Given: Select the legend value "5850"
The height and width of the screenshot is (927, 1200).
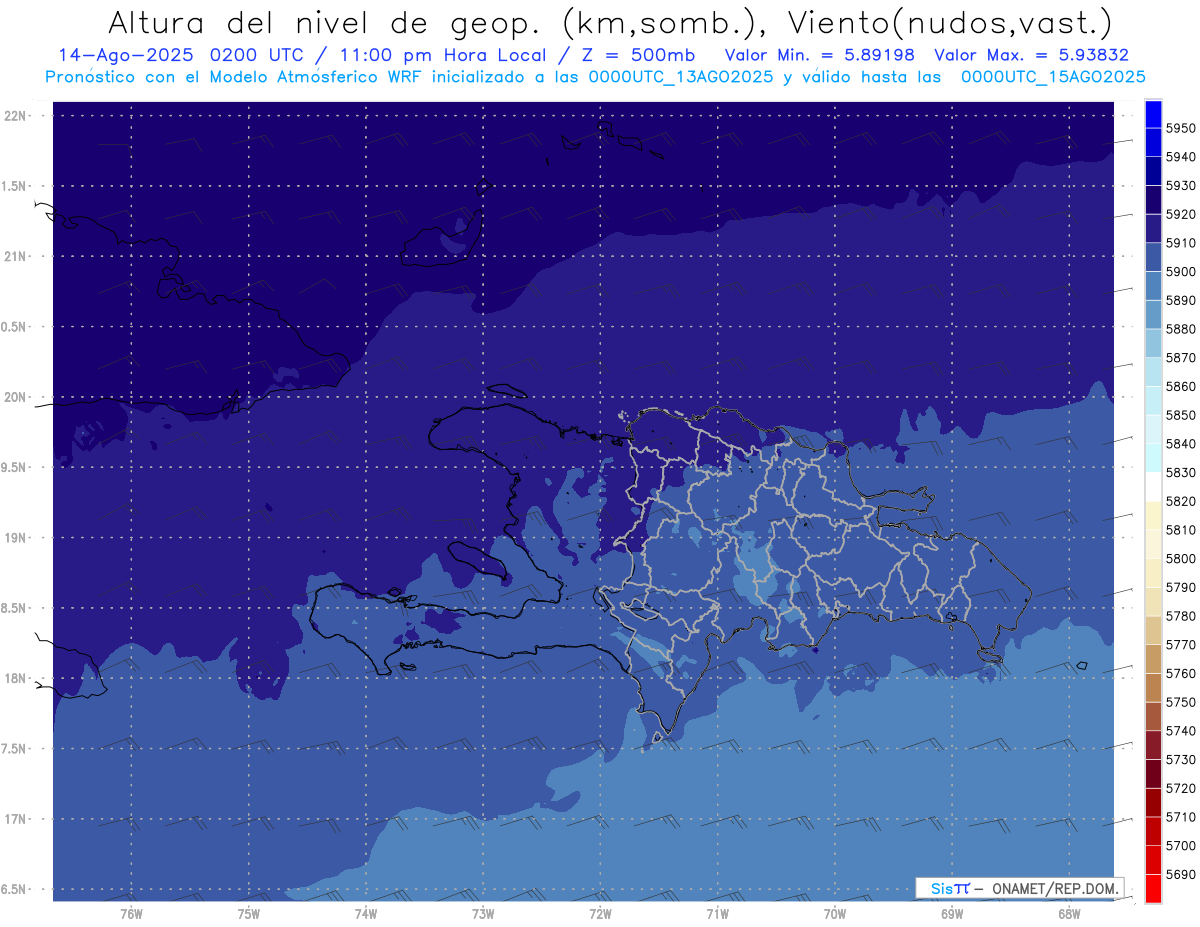Looking at the screenshot, I should 1180,415.
